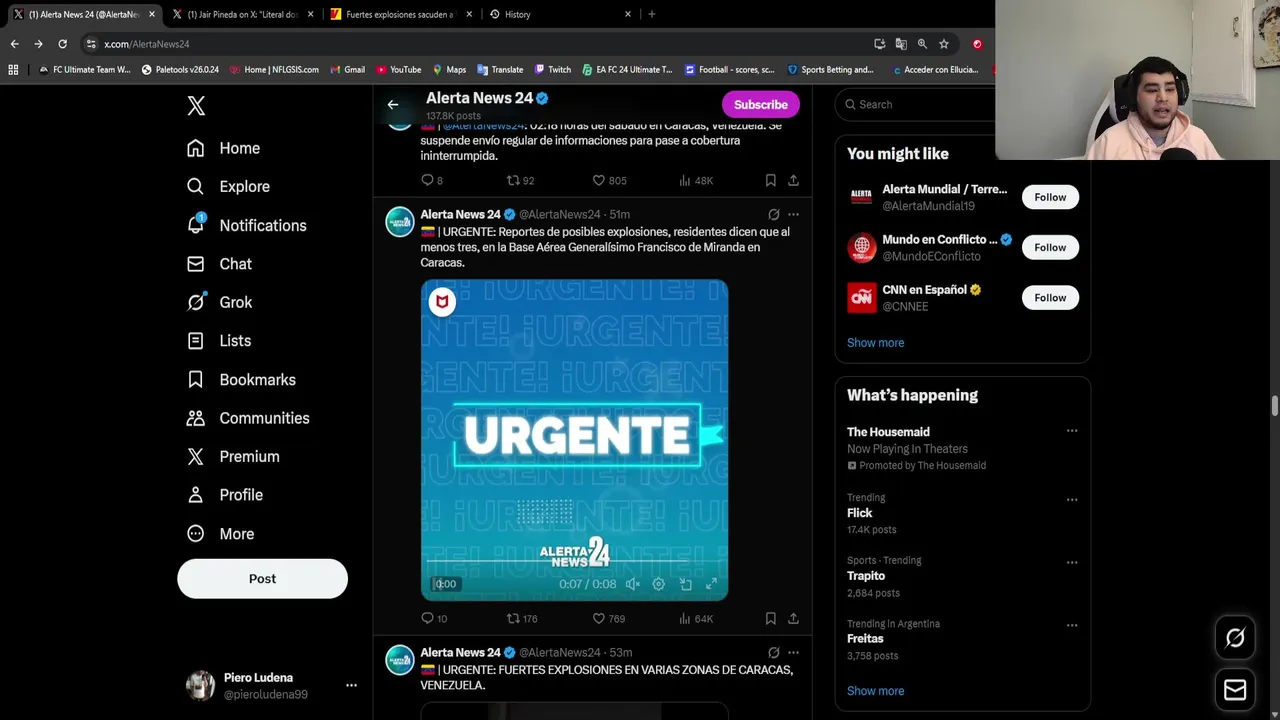
Task: Open Lists in sidebar
Action: click(x=220, y=341)
